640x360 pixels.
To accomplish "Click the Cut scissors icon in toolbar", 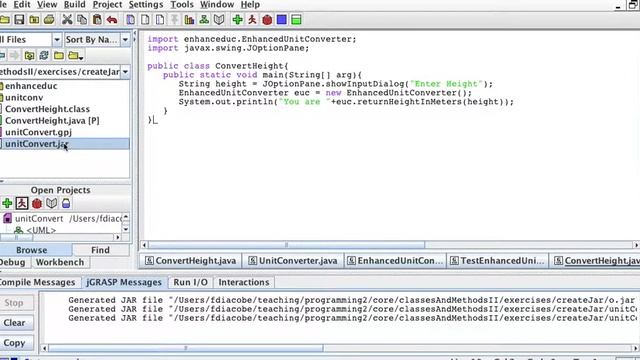I will 67,20.
